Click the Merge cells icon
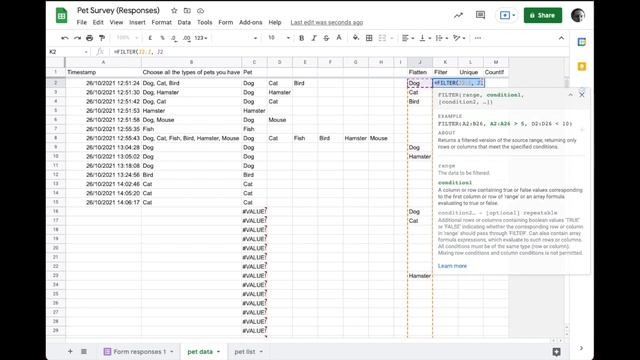 [x=382, y=38]
